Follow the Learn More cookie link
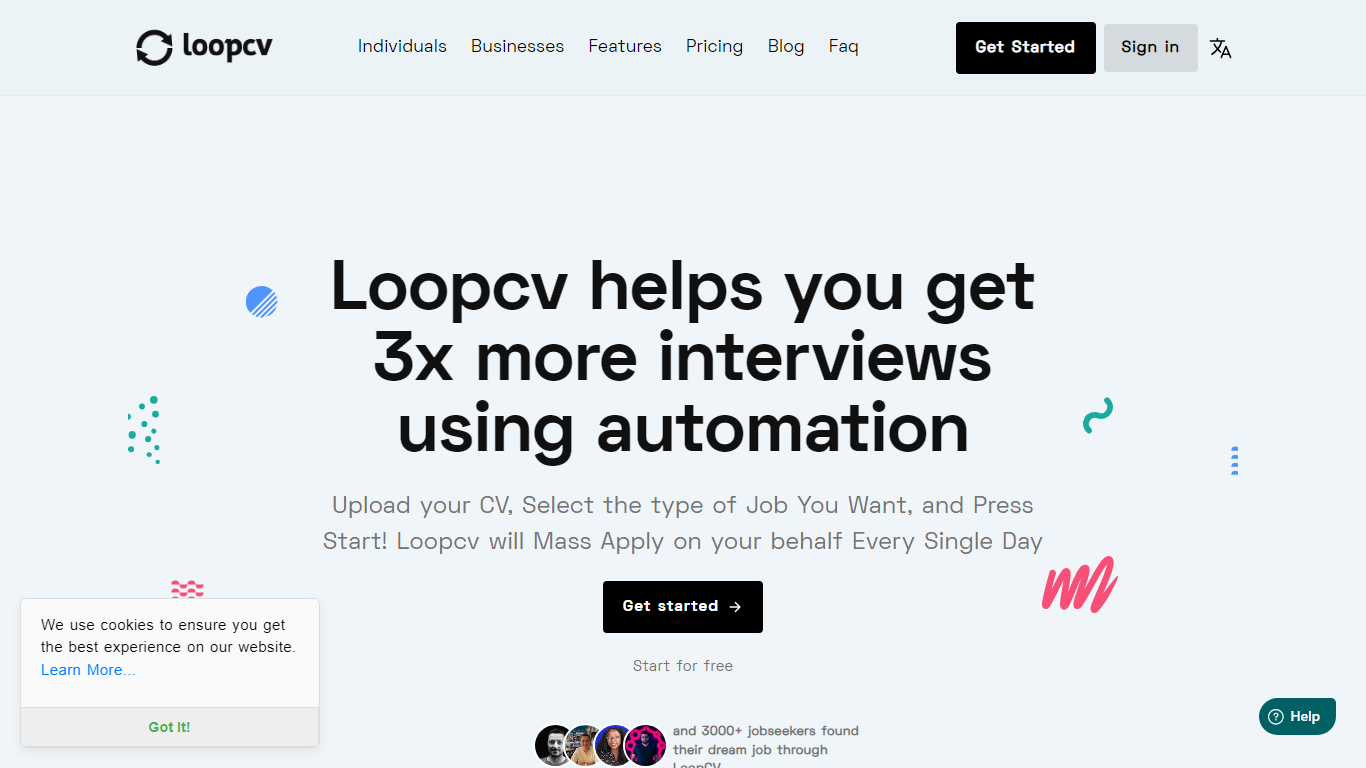Viewport: 1366px width, 768px height. (88, 670)
